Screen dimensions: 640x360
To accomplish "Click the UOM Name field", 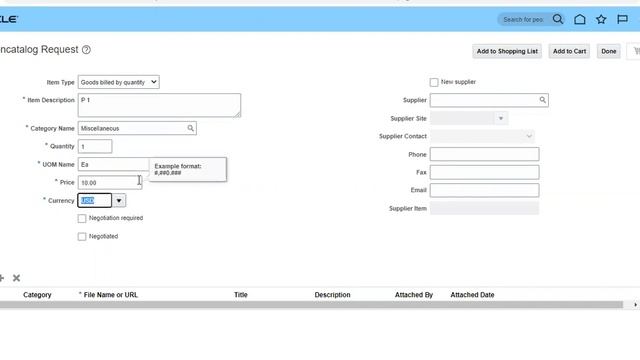I will [113, 164].
